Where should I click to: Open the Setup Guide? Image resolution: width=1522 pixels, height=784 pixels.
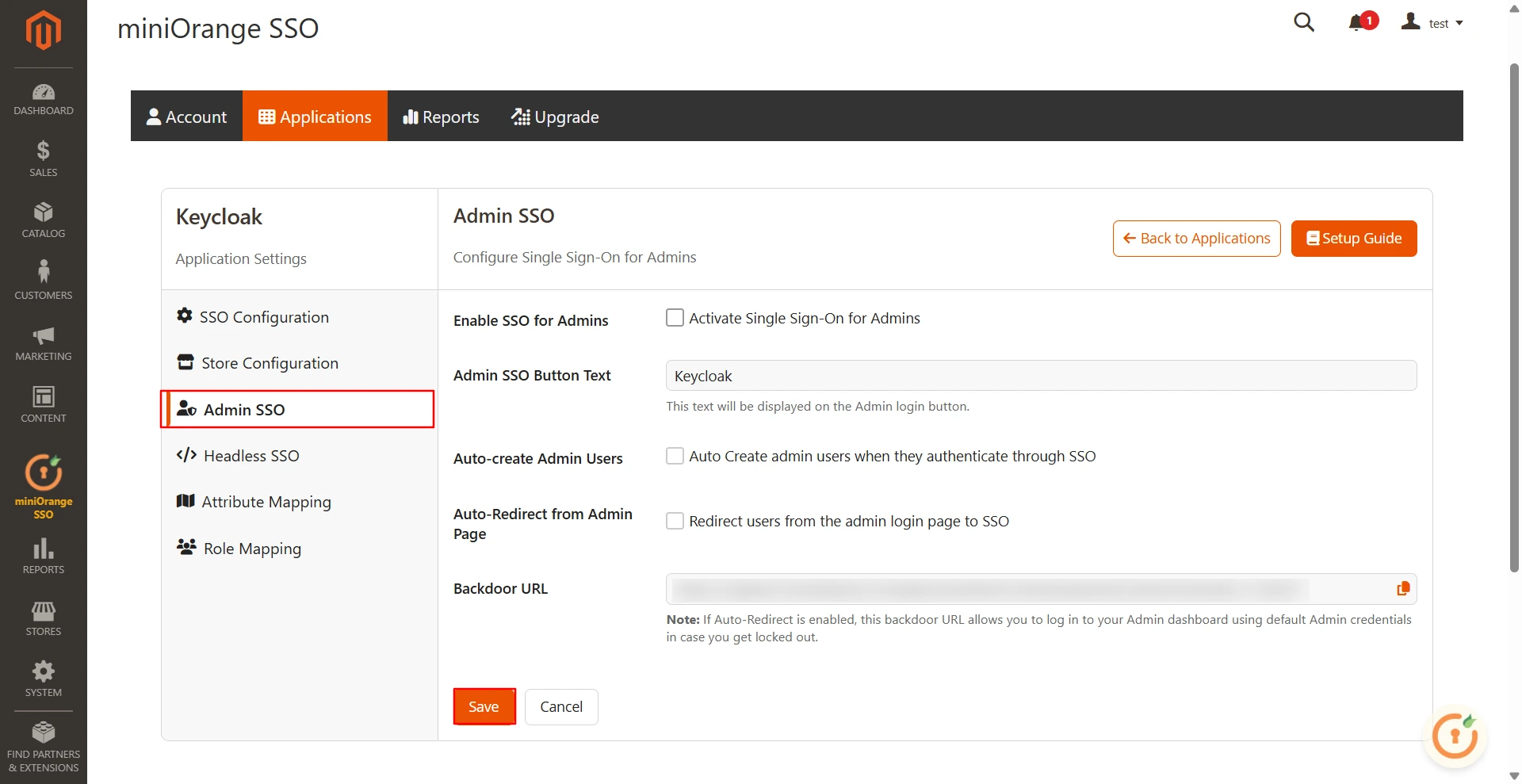click(x=1353, y=238)
